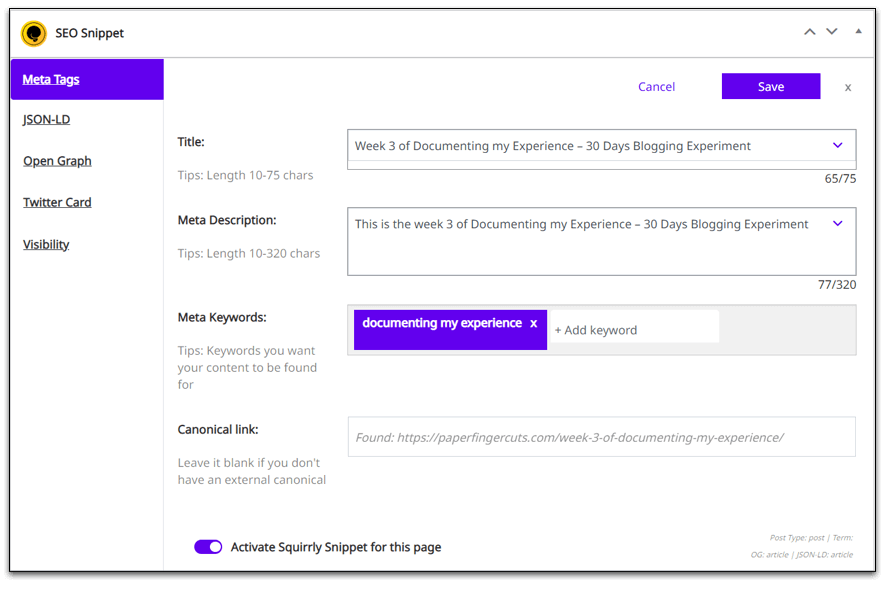Click into the Canonical link field

point(601,437)
